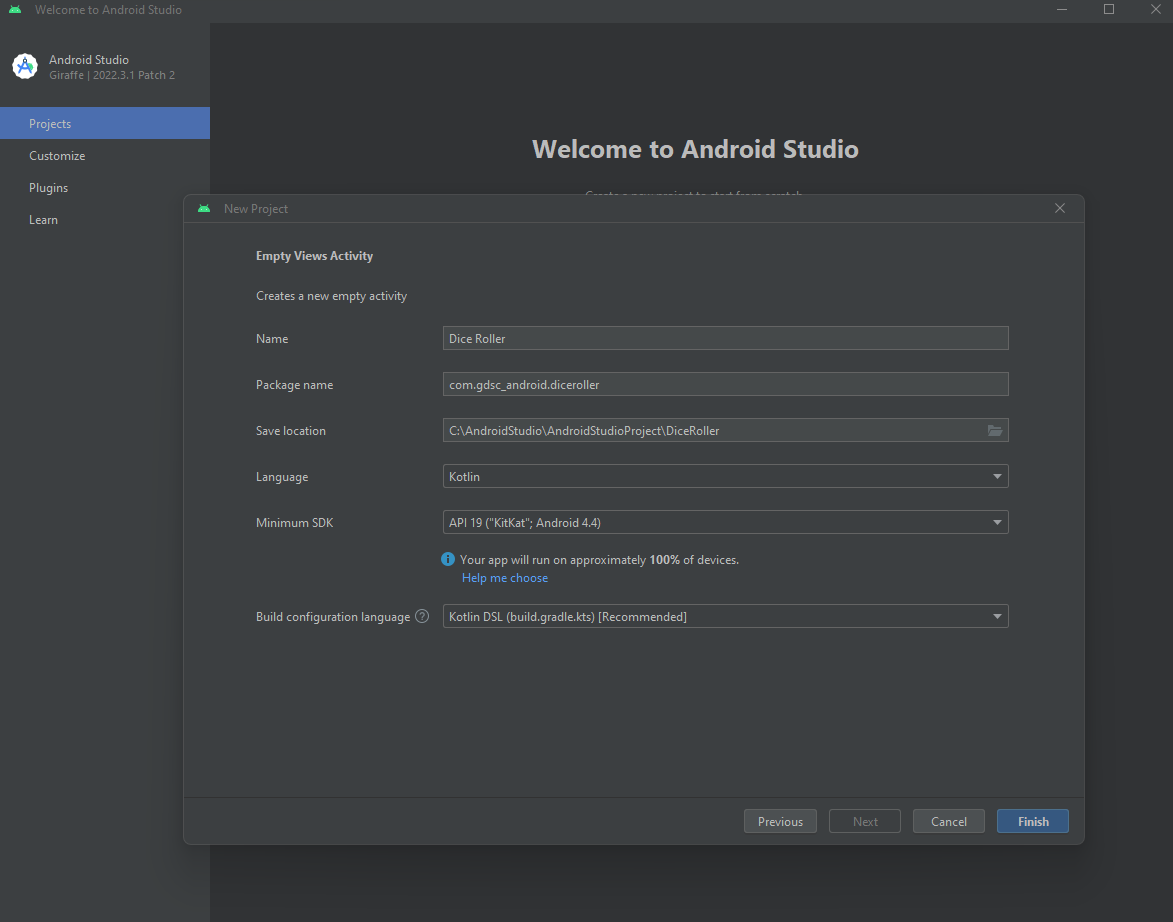Screen dimensions: 1173x922
Task: Go back with the Previous button
Action: click(x=780, y=821)
